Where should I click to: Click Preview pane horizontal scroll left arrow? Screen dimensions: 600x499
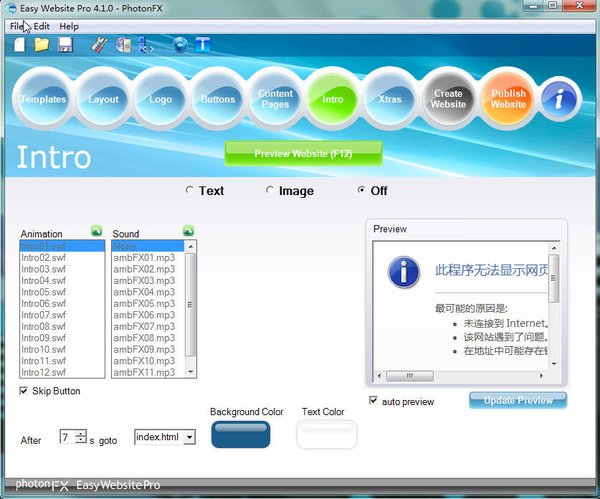coord(379,376)
